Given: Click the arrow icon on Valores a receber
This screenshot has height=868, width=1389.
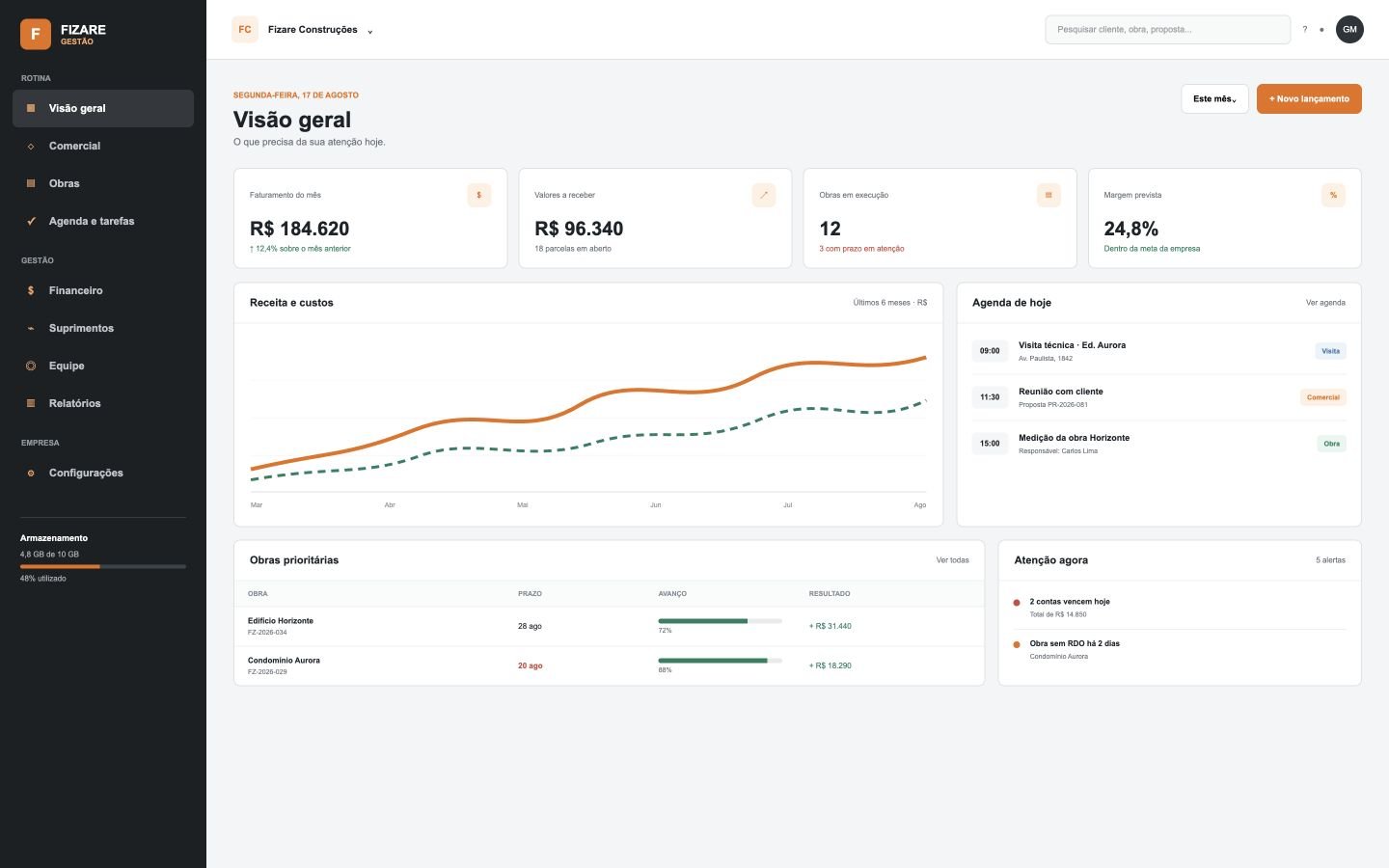Looking at the screenshot, I should pos(764,195).
